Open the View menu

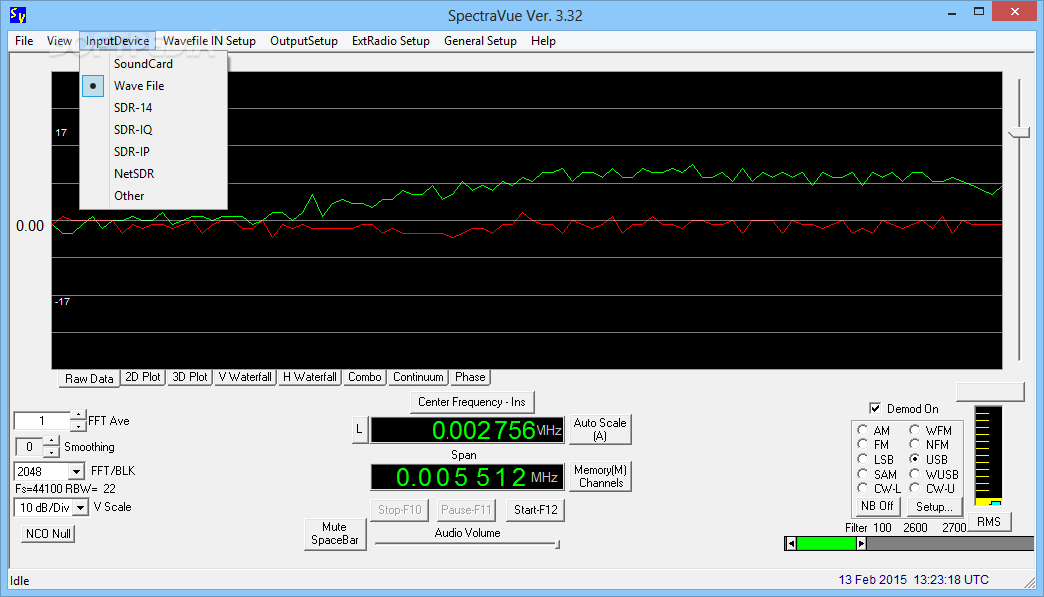pyautogui.click(x=59, y=41)
